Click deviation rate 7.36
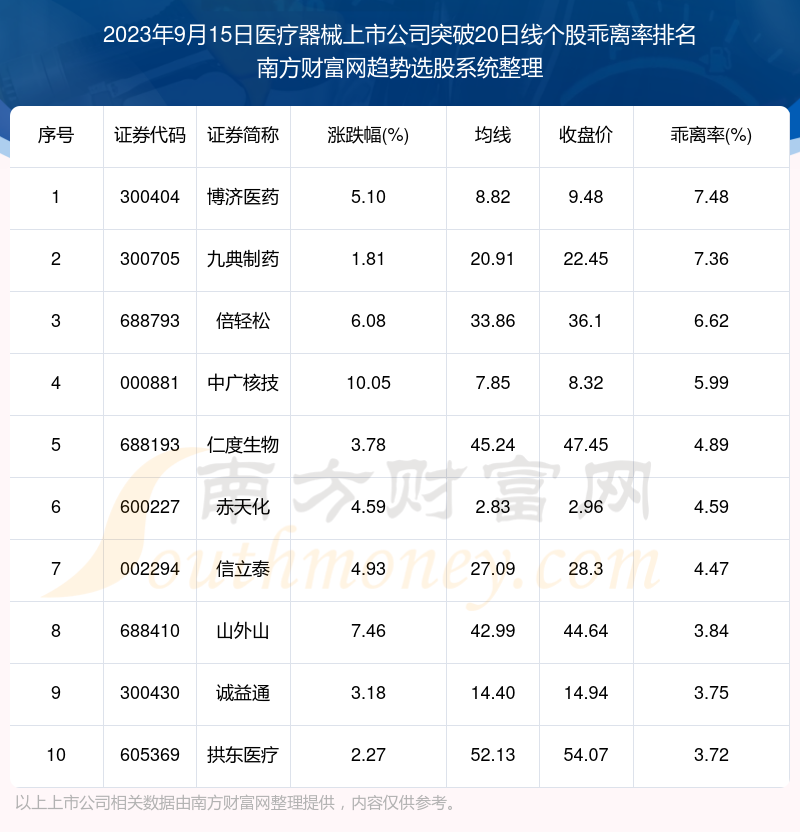Image resolution: width=800 pixels, height=832 pixels. [x=711, y=259]
